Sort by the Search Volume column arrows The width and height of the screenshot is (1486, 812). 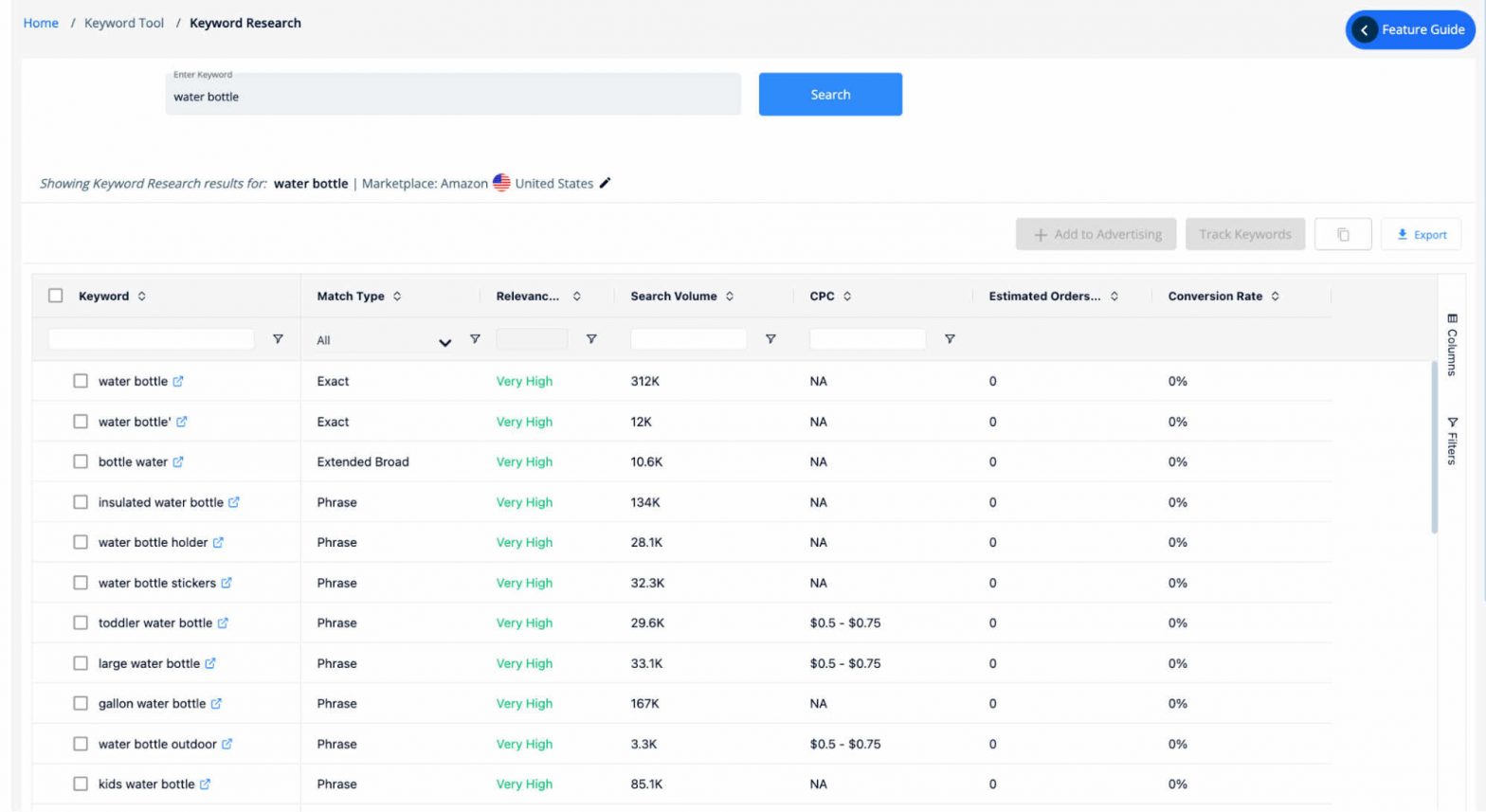click(730, 297)
